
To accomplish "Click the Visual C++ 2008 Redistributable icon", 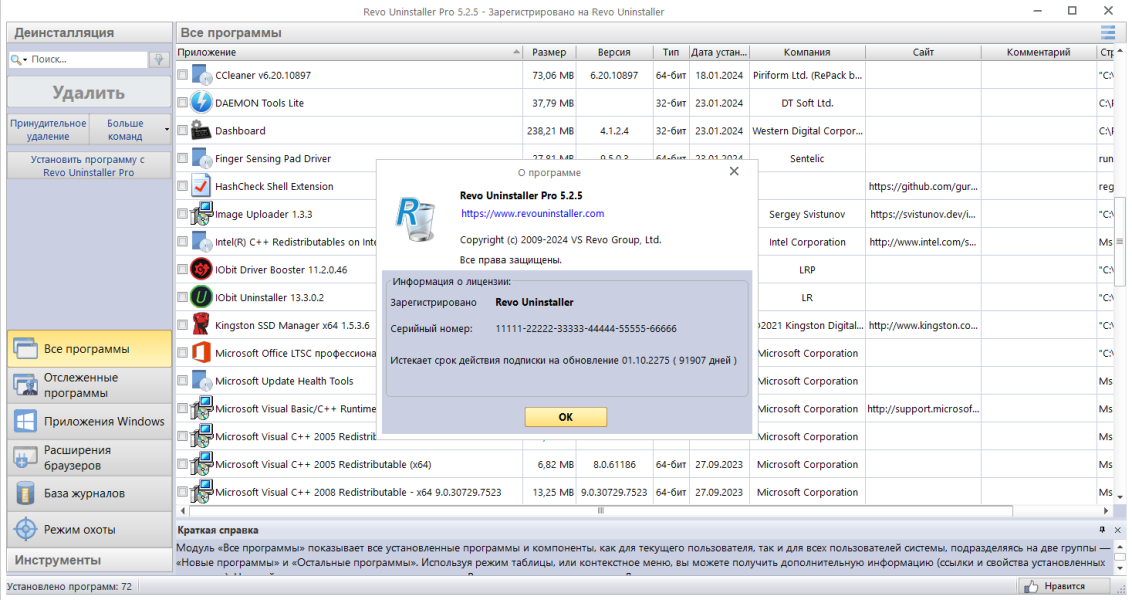I will click(201, 492).
